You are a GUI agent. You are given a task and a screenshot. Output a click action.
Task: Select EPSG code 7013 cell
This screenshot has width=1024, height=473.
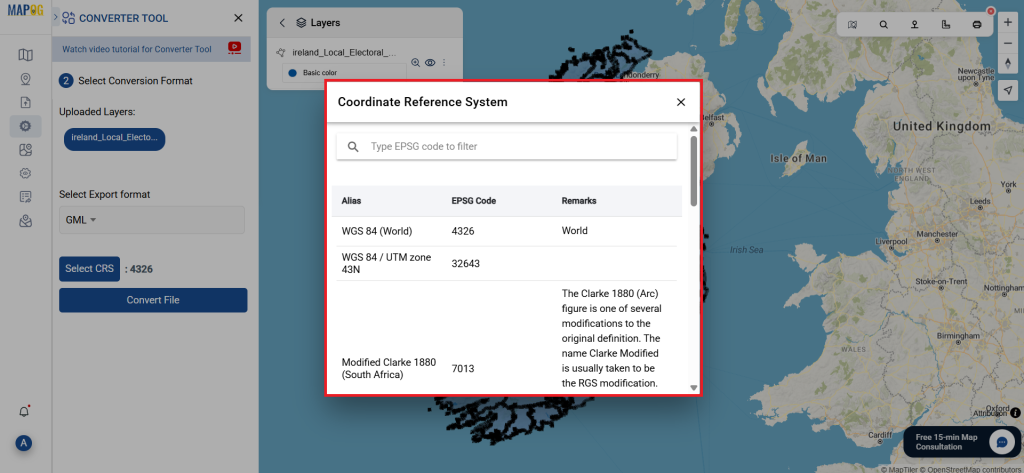click(463, 368)
